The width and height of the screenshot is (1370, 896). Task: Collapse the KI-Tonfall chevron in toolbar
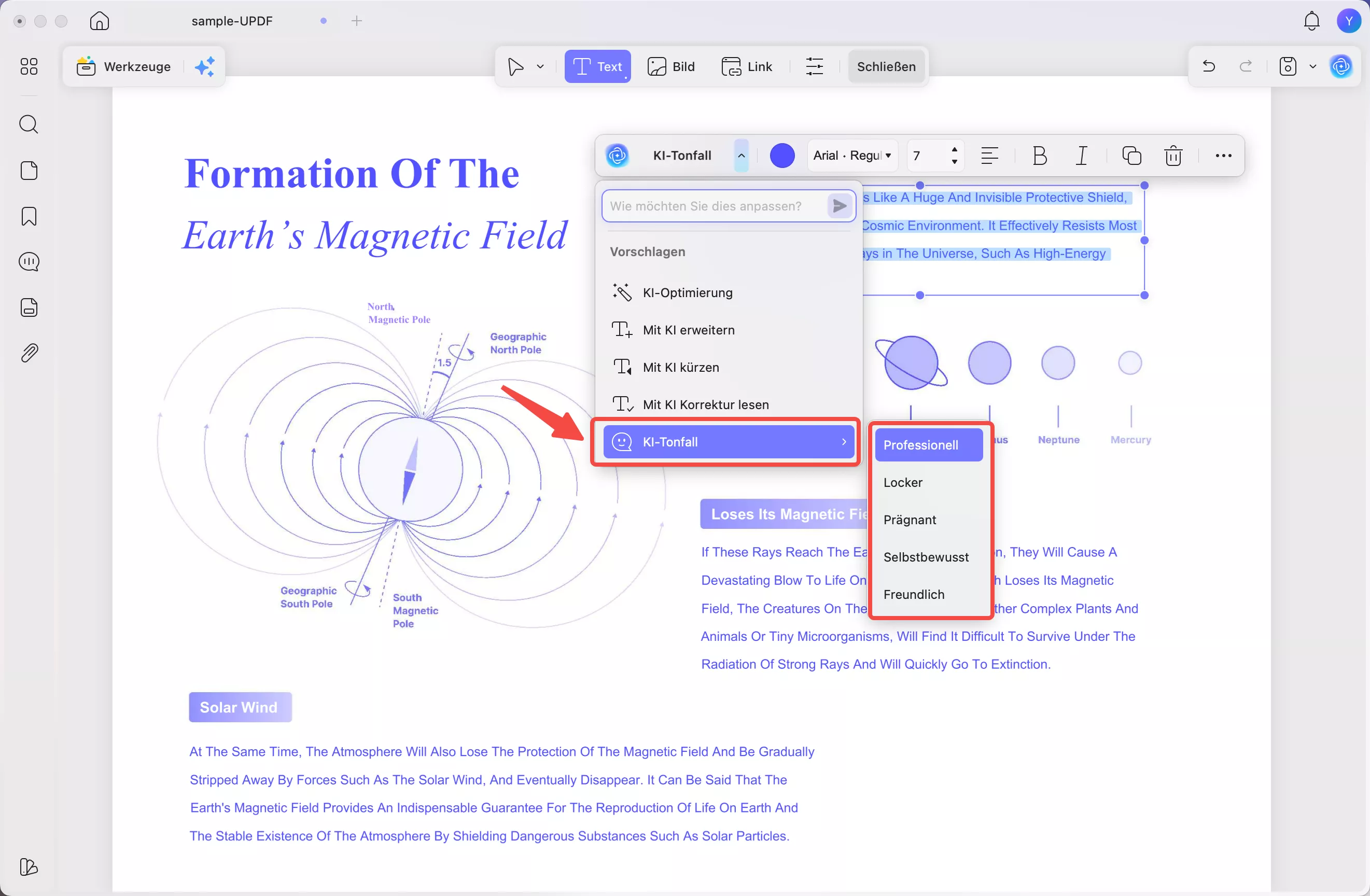[741, 156]
